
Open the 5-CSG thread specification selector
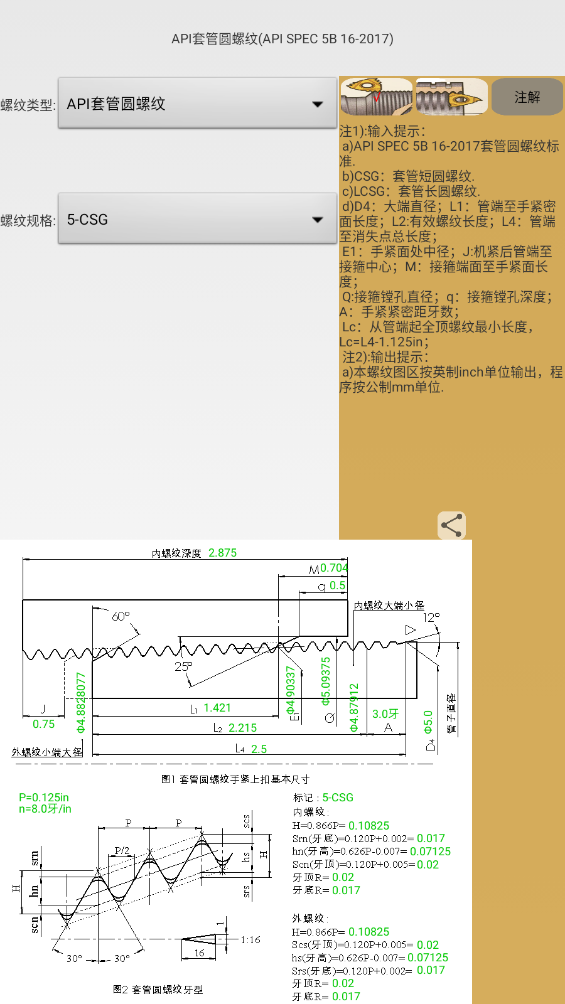click(x=197, y=218)
